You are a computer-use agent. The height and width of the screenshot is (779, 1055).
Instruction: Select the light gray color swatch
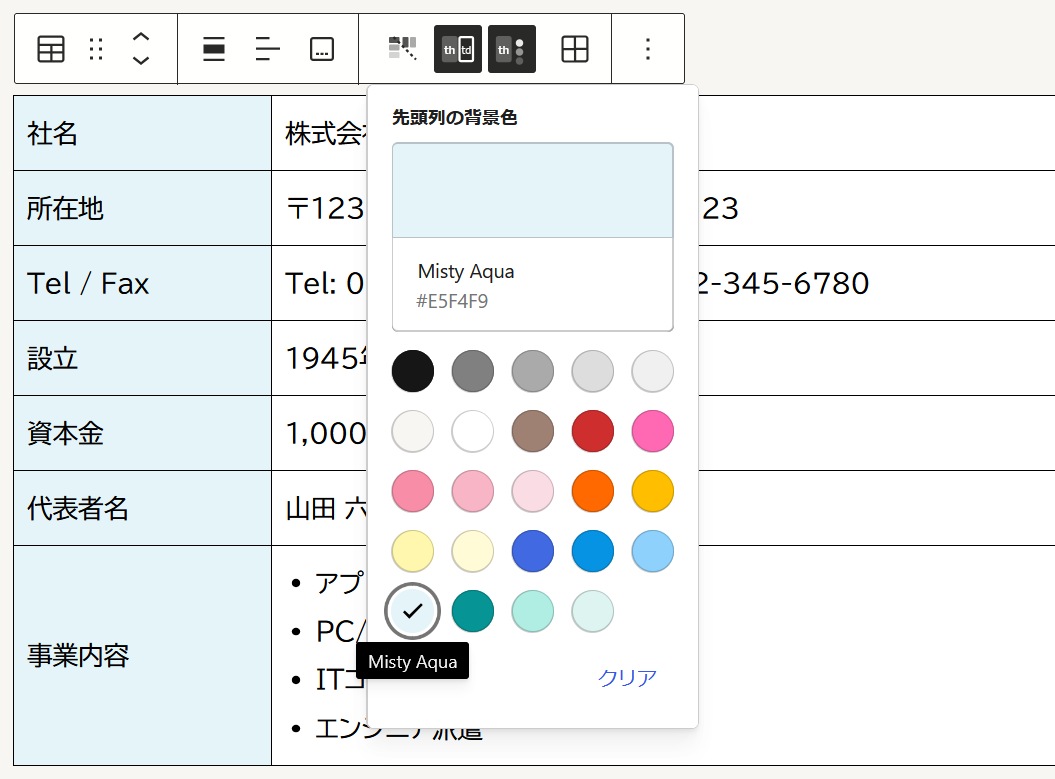click(592, 371)
